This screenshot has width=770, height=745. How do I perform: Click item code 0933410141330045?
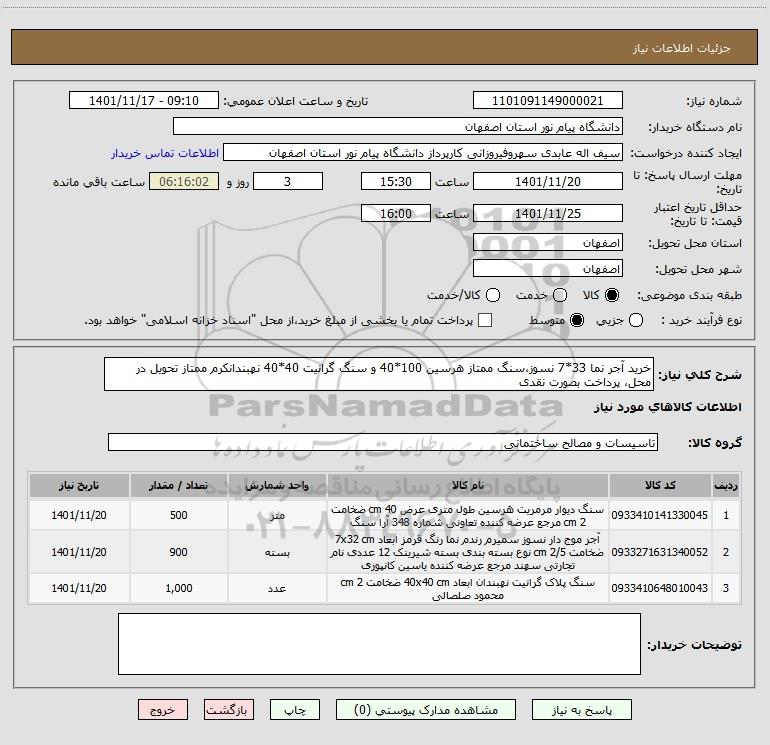pyautogui.click(x=660, y=515)
